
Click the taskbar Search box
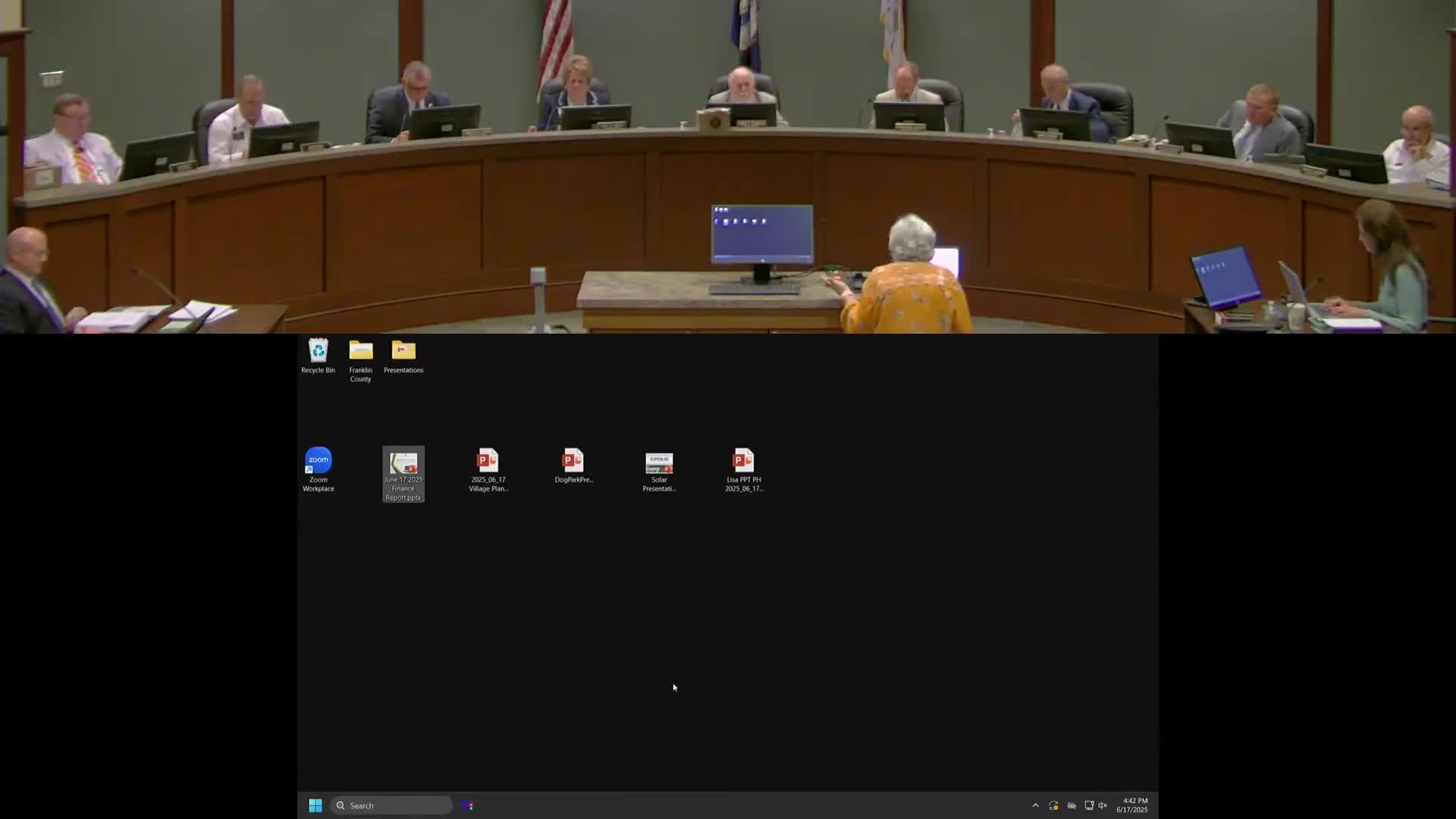coord(391,805)
